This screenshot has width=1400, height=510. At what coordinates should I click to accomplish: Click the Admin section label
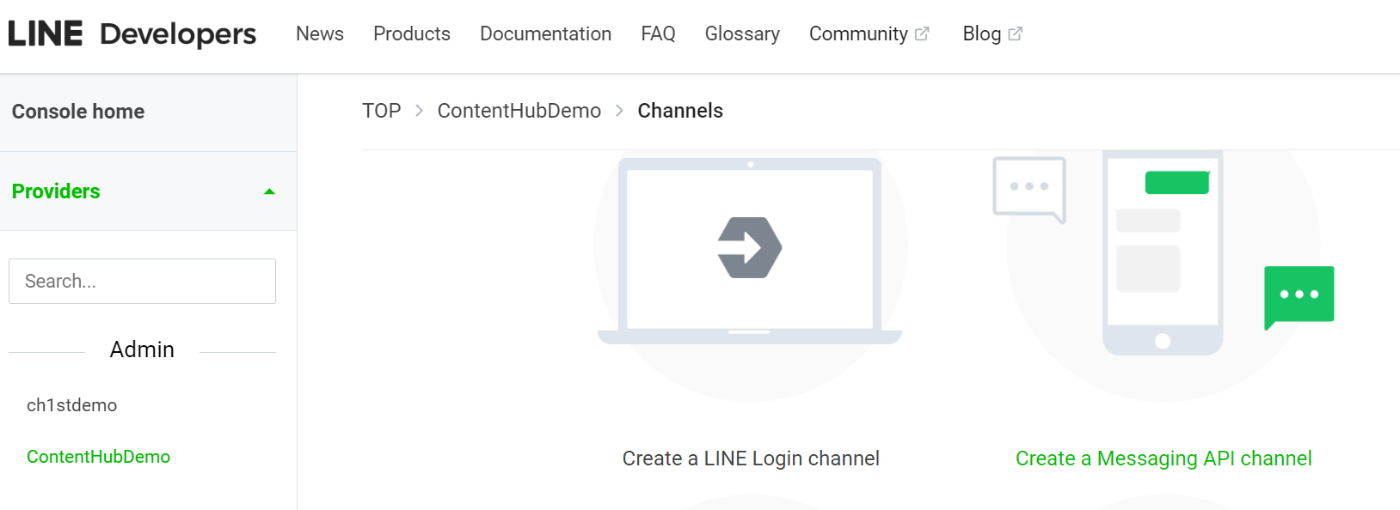click(142, 349)
